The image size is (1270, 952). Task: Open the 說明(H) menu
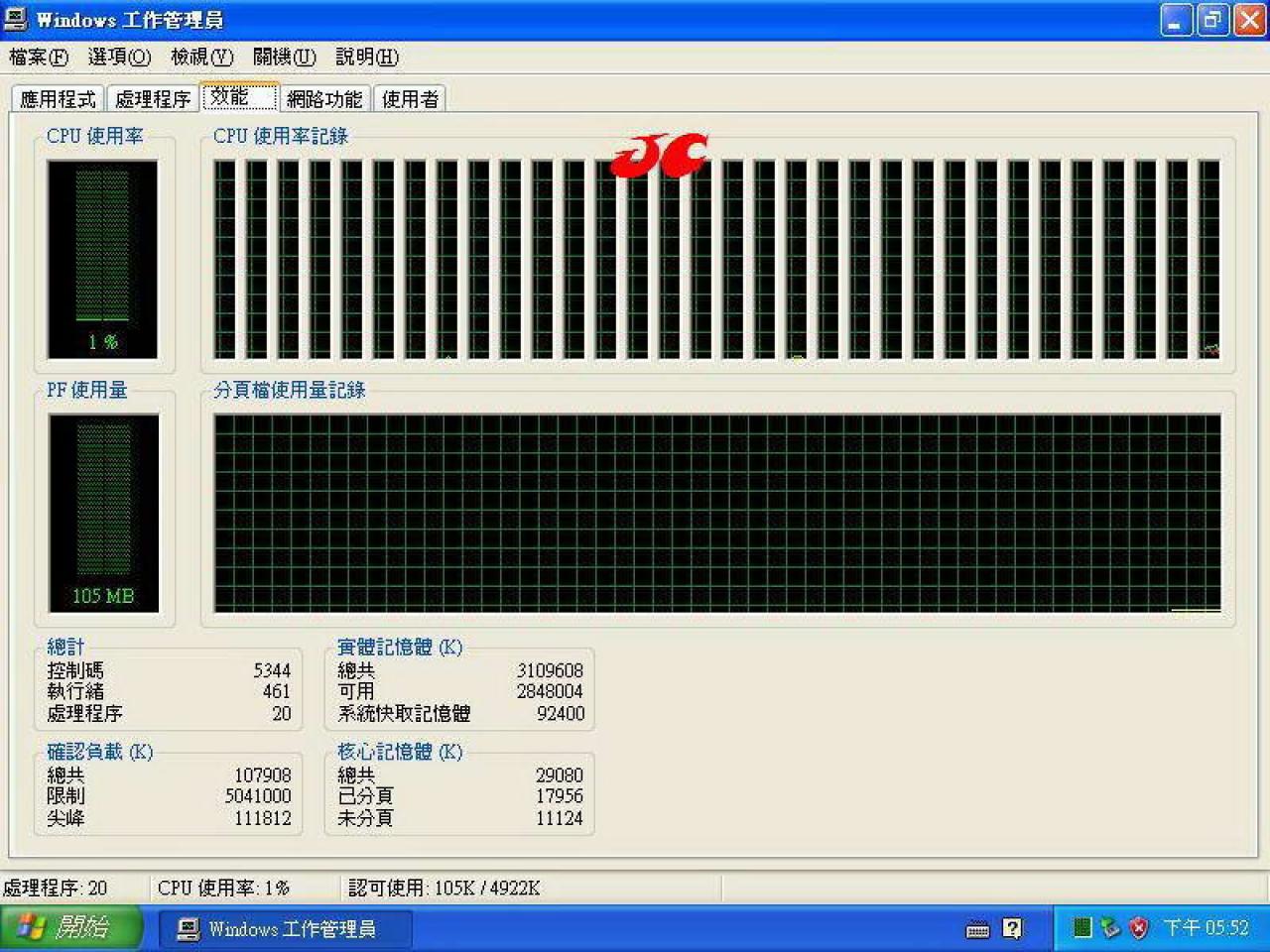367,58
